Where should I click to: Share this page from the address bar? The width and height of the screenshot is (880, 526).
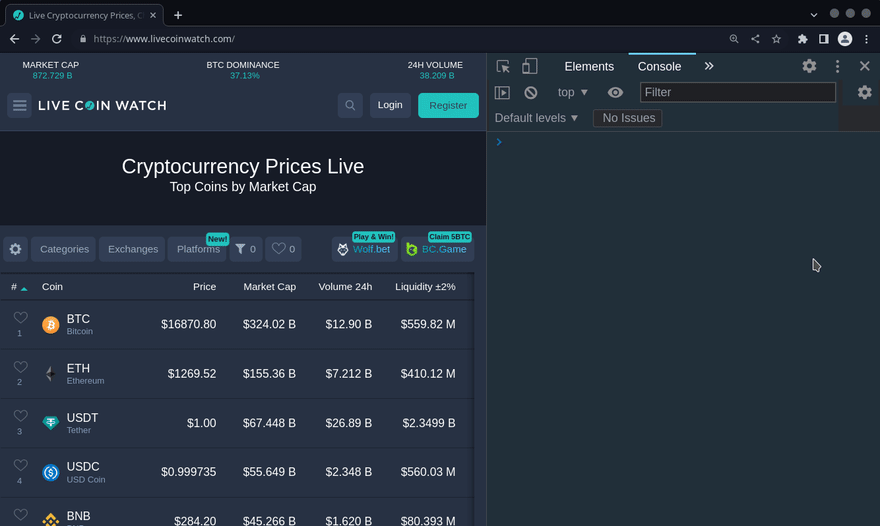click(x=755, y=39)
